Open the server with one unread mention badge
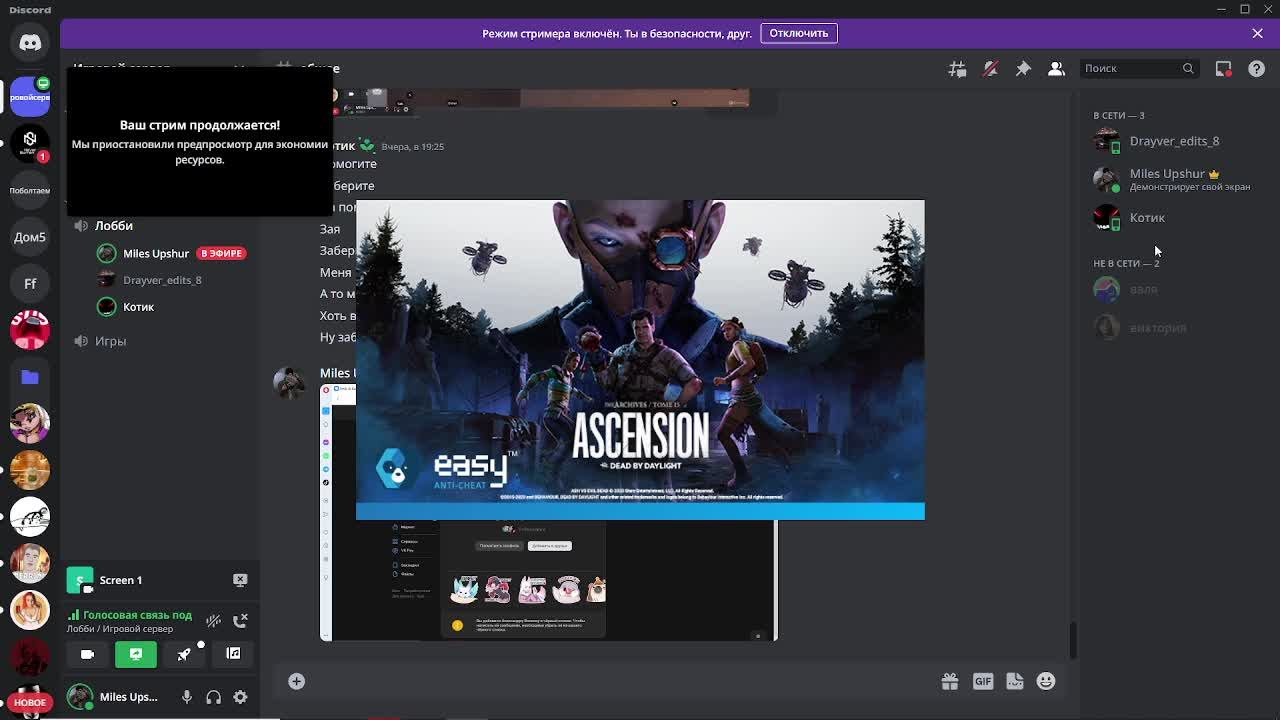The width and height of the screenshot is (1280, 720). [x=30, y=143]
